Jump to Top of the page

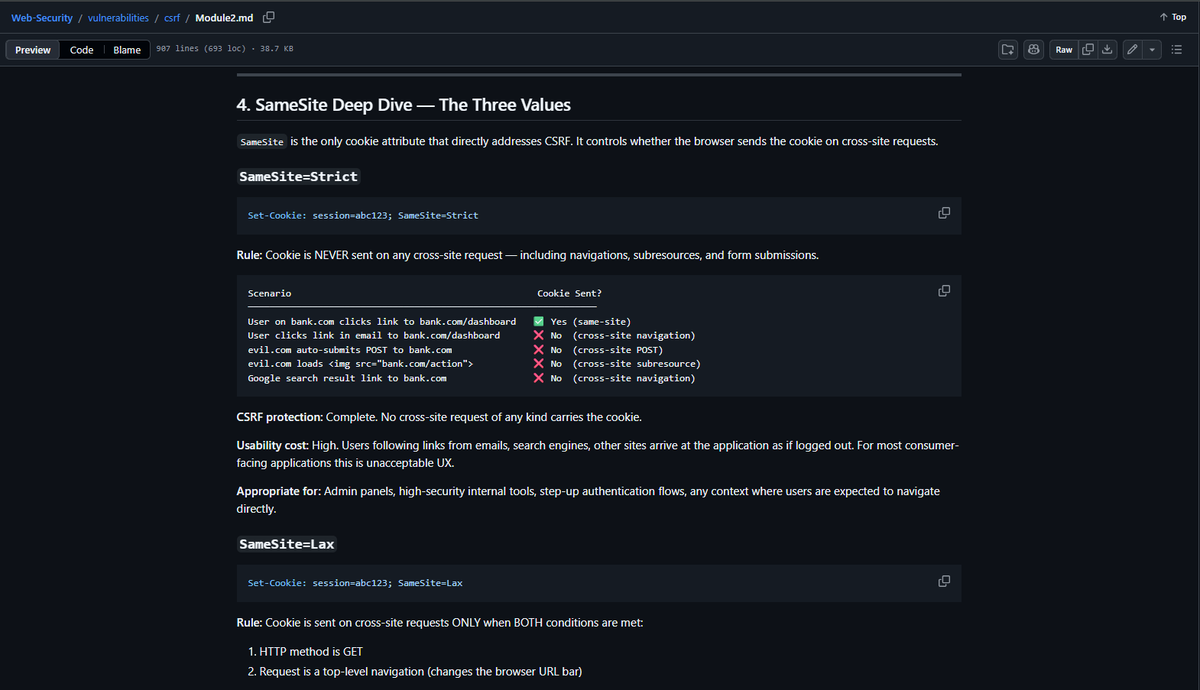click(x=1172, y=17)
